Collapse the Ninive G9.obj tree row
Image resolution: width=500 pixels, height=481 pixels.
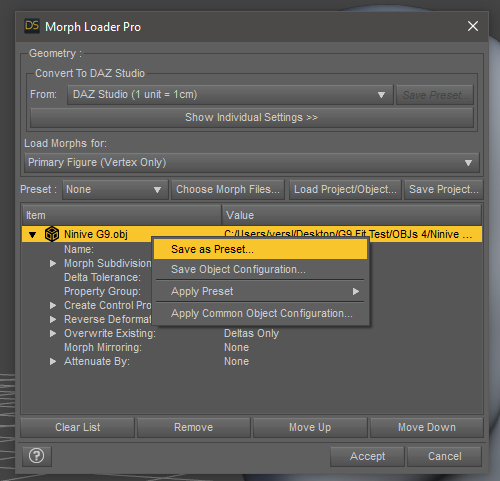(x=32, y=235)
